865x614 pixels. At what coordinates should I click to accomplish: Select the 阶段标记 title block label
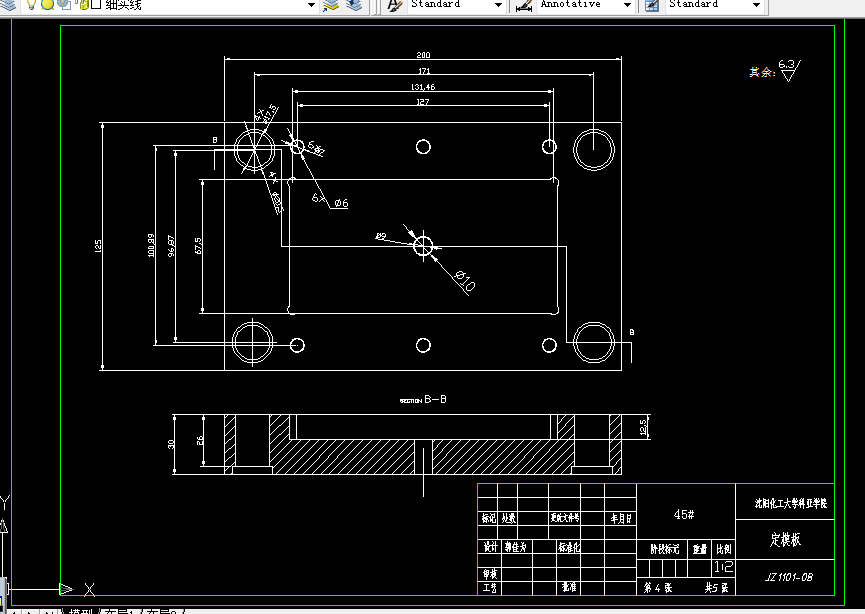665,549
